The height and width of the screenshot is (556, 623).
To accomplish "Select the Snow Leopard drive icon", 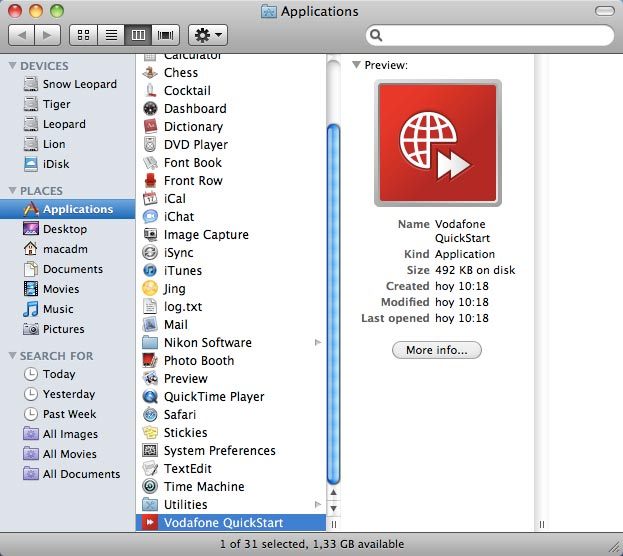I will [x=31, y=84].
